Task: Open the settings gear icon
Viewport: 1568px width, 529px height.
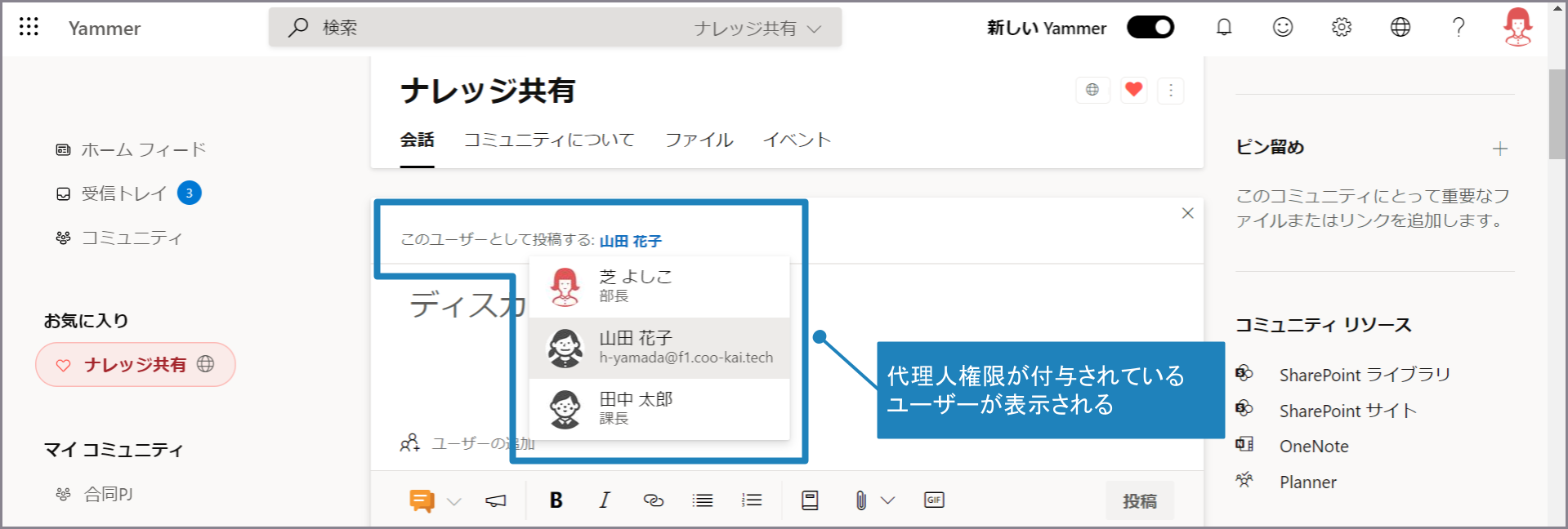Action: click(1342, 27)
